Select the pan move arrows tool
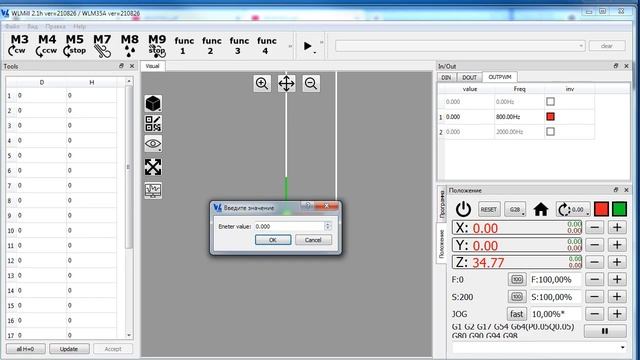 (x=287, y=83)
